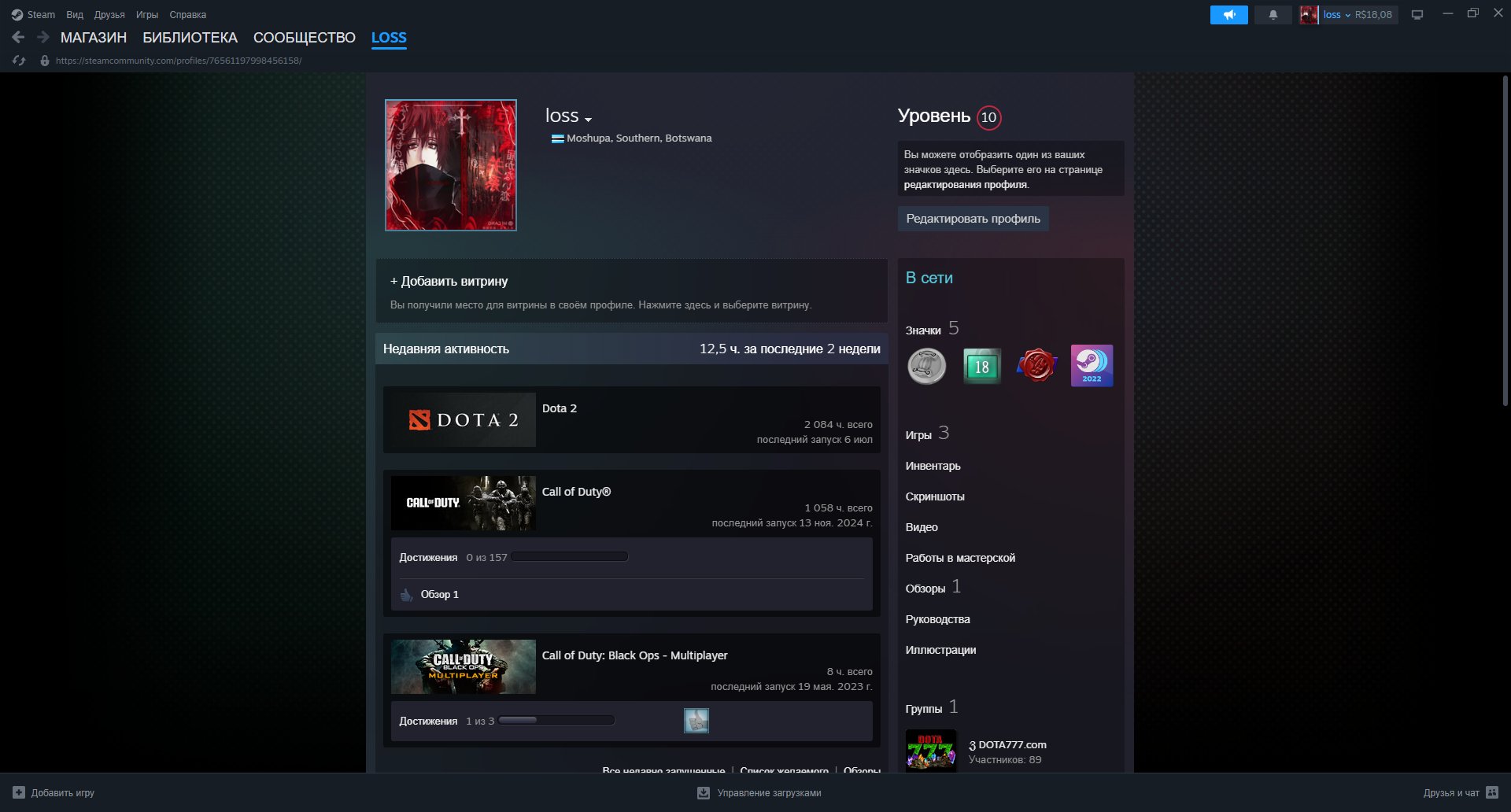This screenshot has height=812, width=1511.
Task: Go forward with the right arrow
Action: pos(43,37)
